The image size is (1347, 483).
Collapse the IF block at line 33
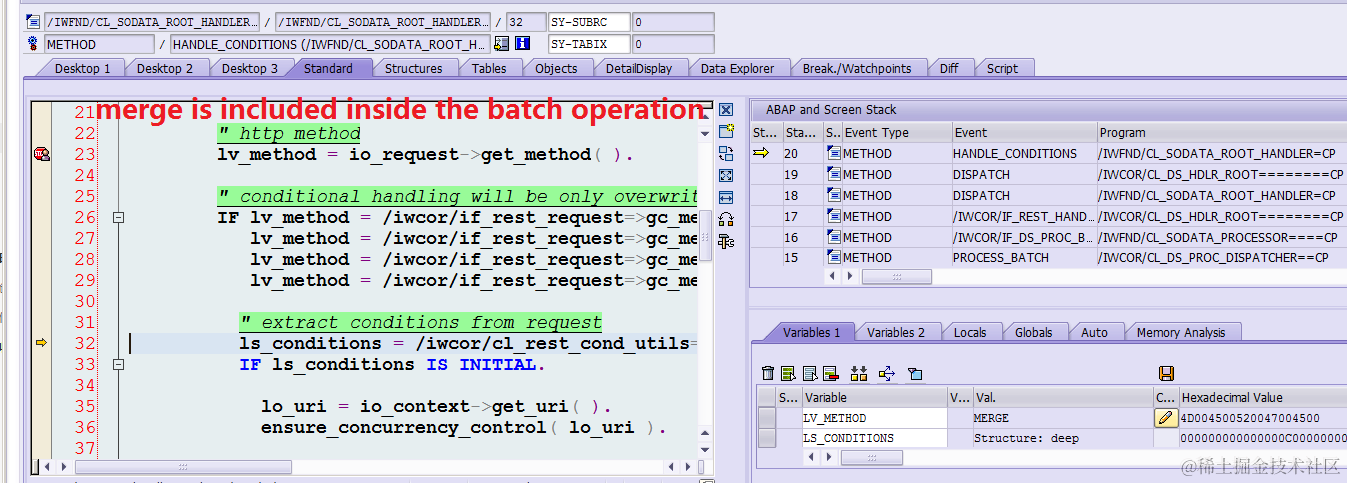(x=118, y=365)
